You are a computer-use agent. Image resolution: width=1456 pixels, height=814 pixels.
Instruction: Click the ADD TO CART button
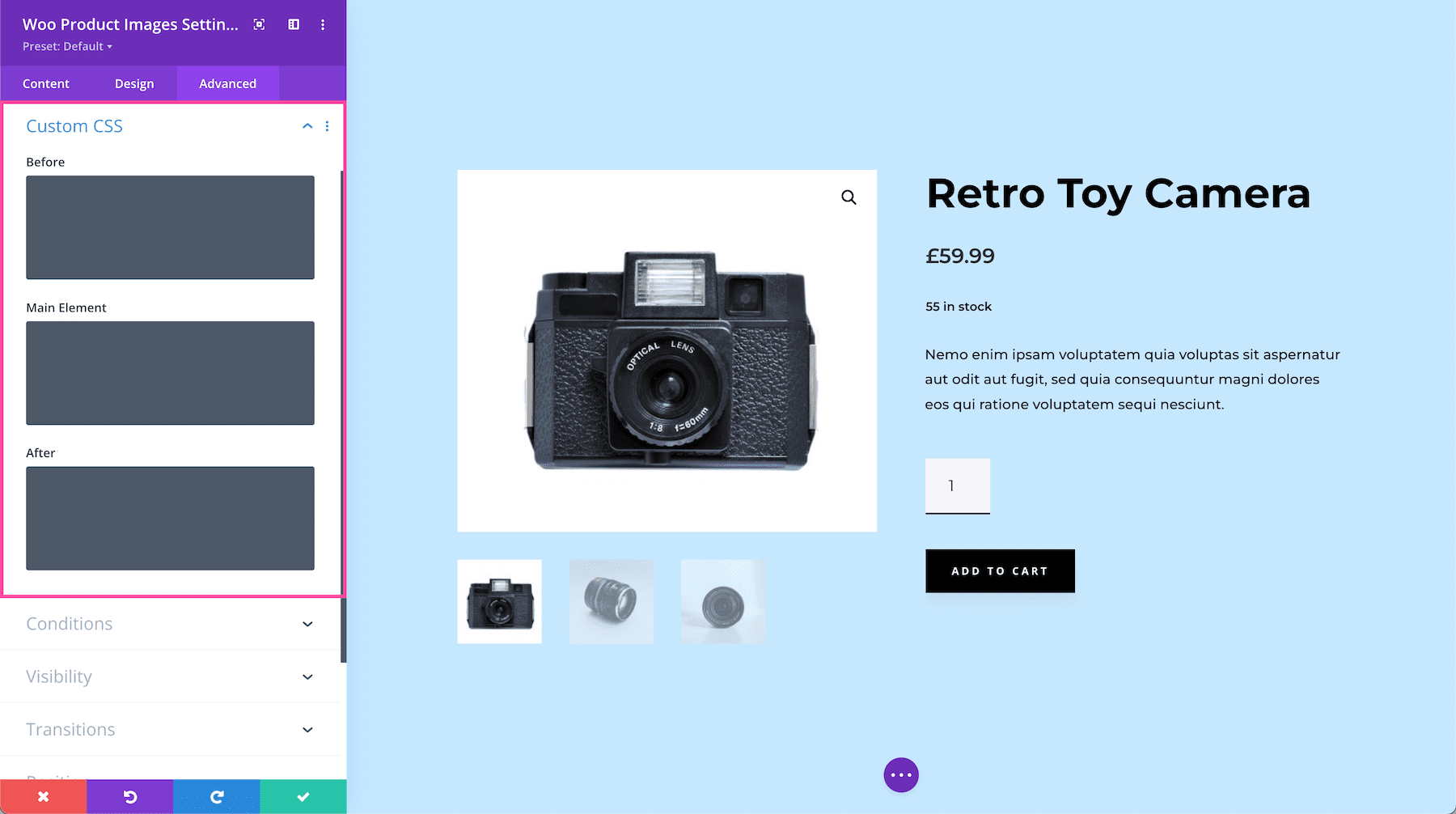coord(1000,570)
